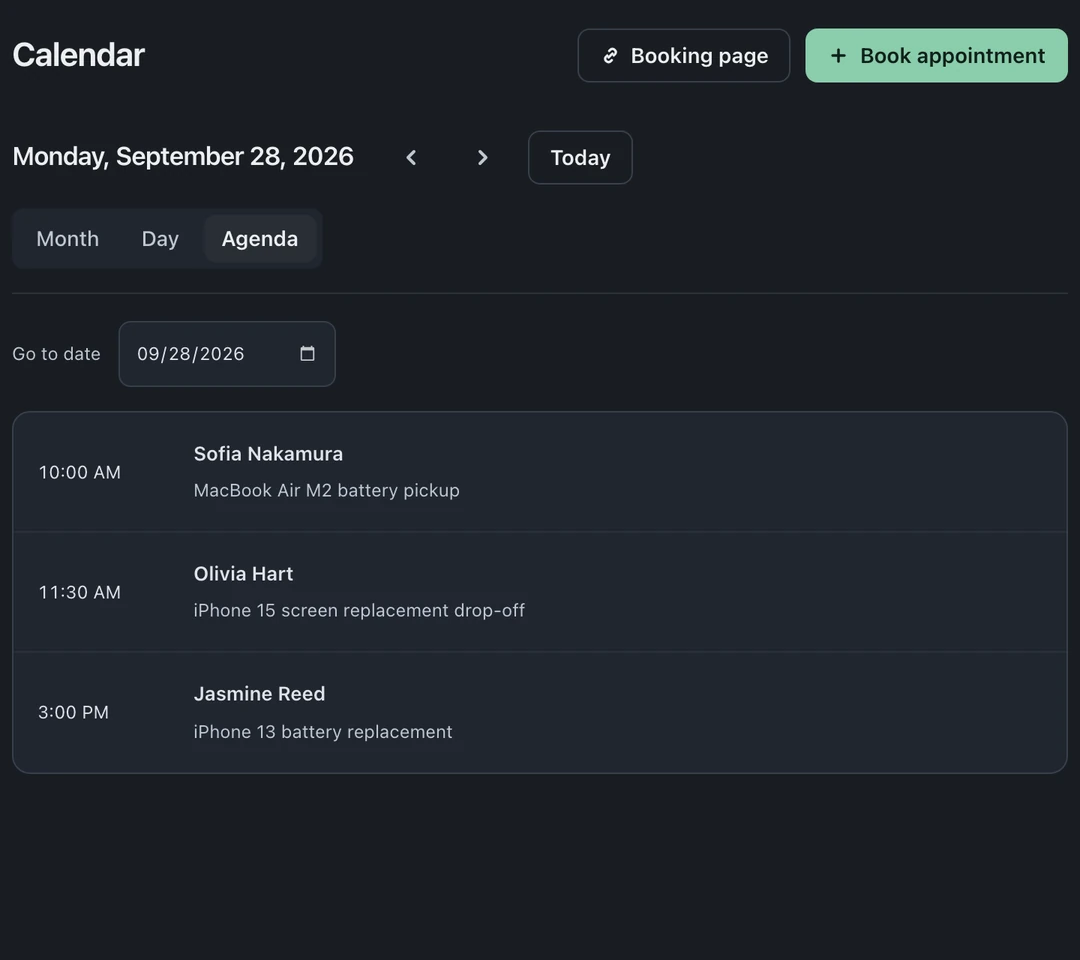
Task: Open Jasmine Reed appointment
Action: click(540, 713)
